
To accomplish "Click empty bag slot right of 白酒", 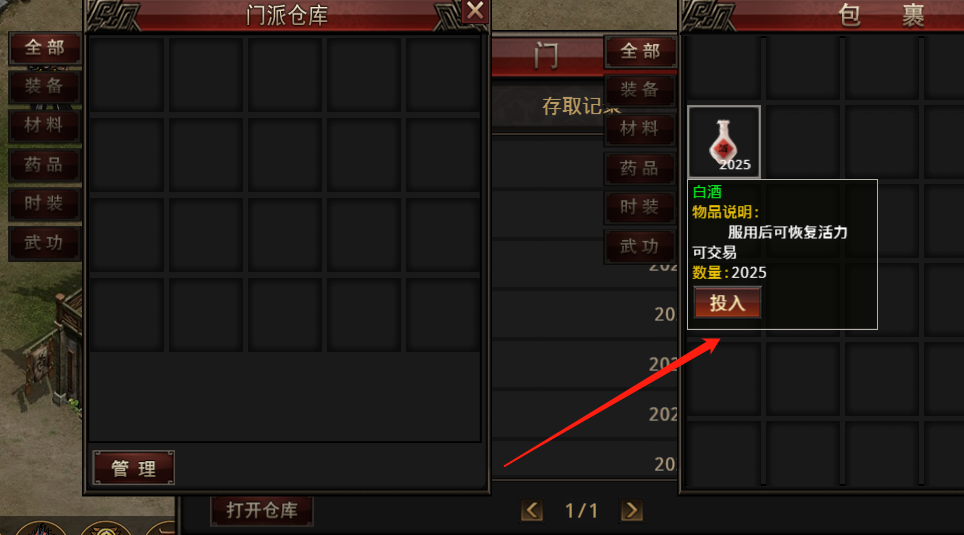I will (x=802, y=141).
